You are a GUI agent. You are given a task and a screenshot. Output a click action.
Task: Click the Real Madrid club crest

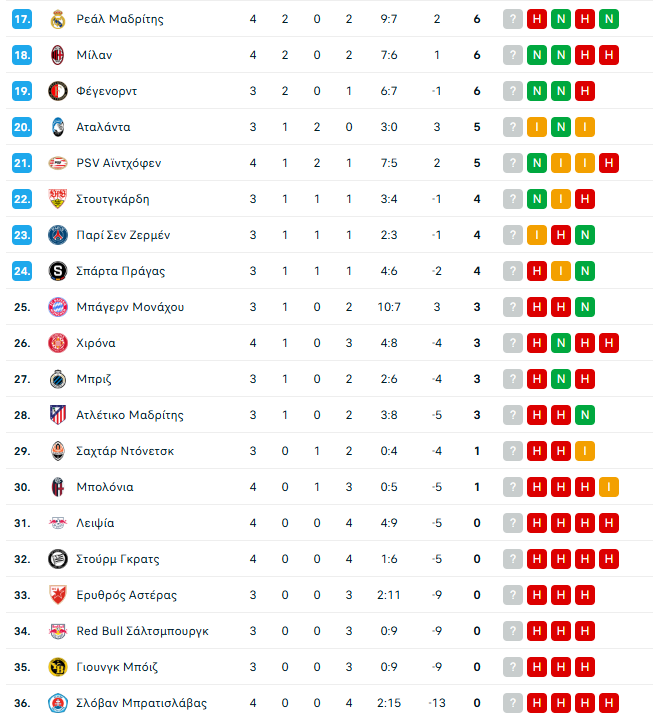pos(57,19)
